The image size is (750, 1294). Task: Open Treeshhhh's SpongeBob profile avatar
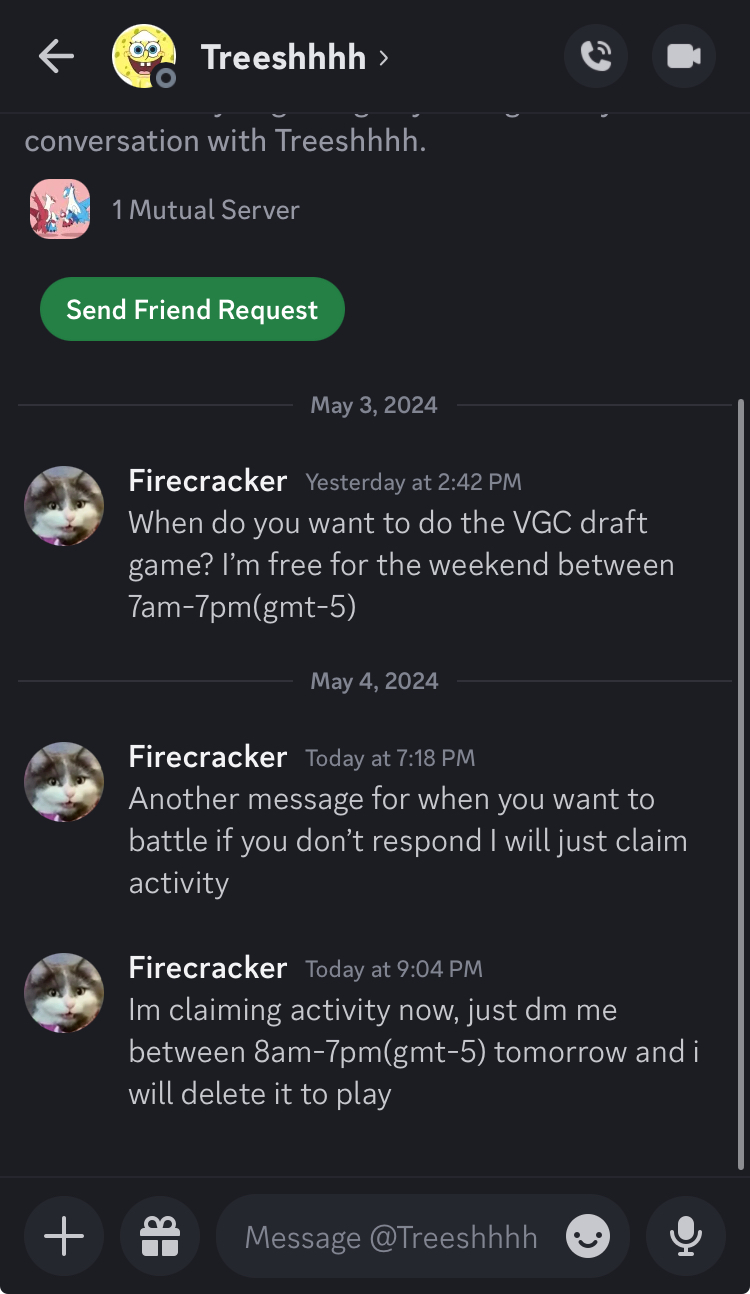pos(144,56)
